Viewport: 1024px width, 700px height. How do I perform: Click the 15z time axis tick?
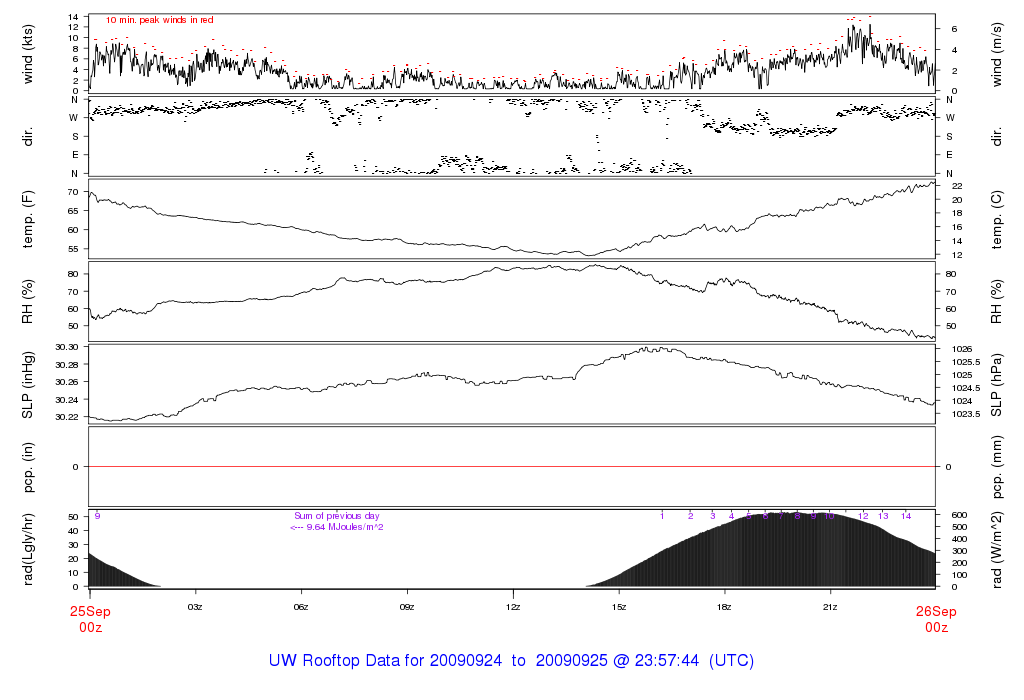(618, 607)
